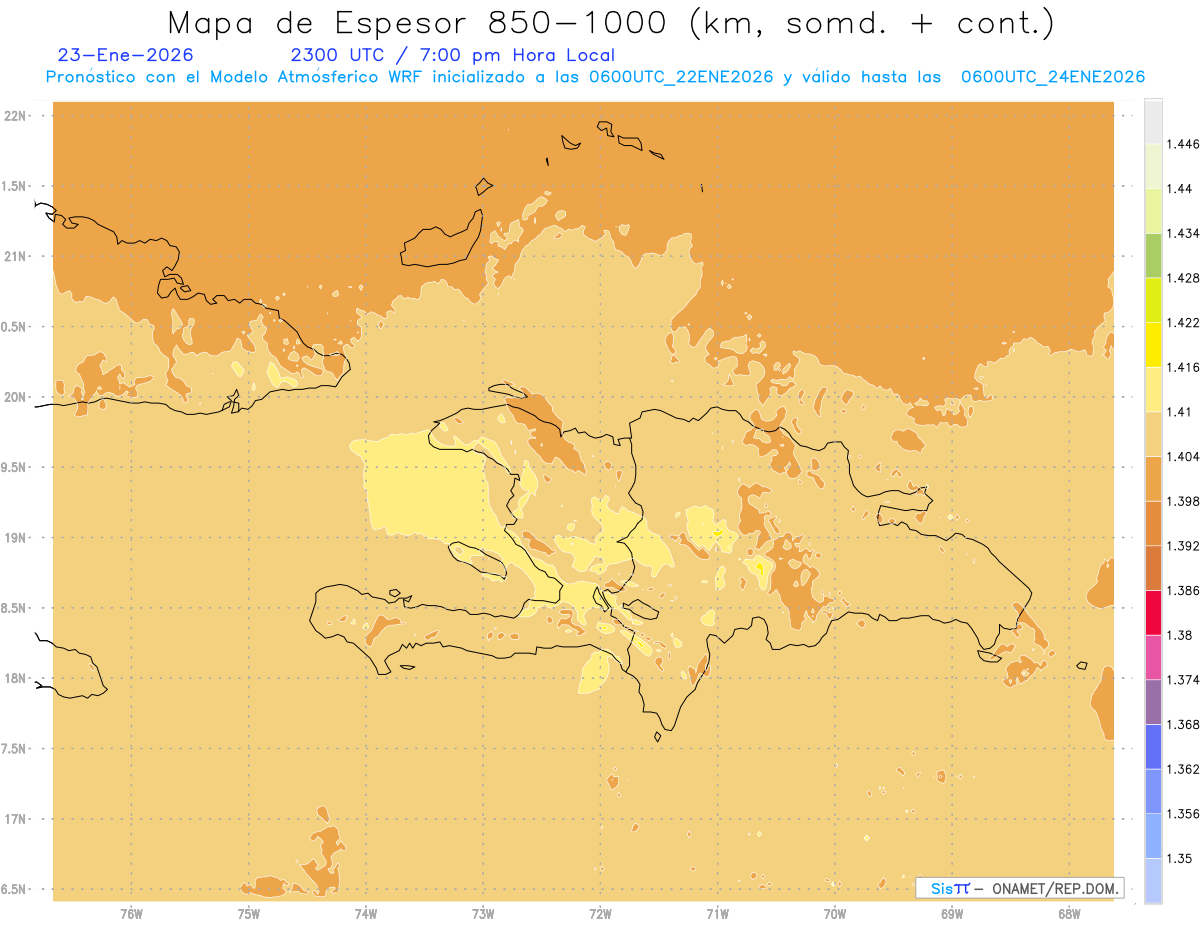Click the "0.5N" latitude label
Screen dimensions: 1200x927
pos(15,327)
